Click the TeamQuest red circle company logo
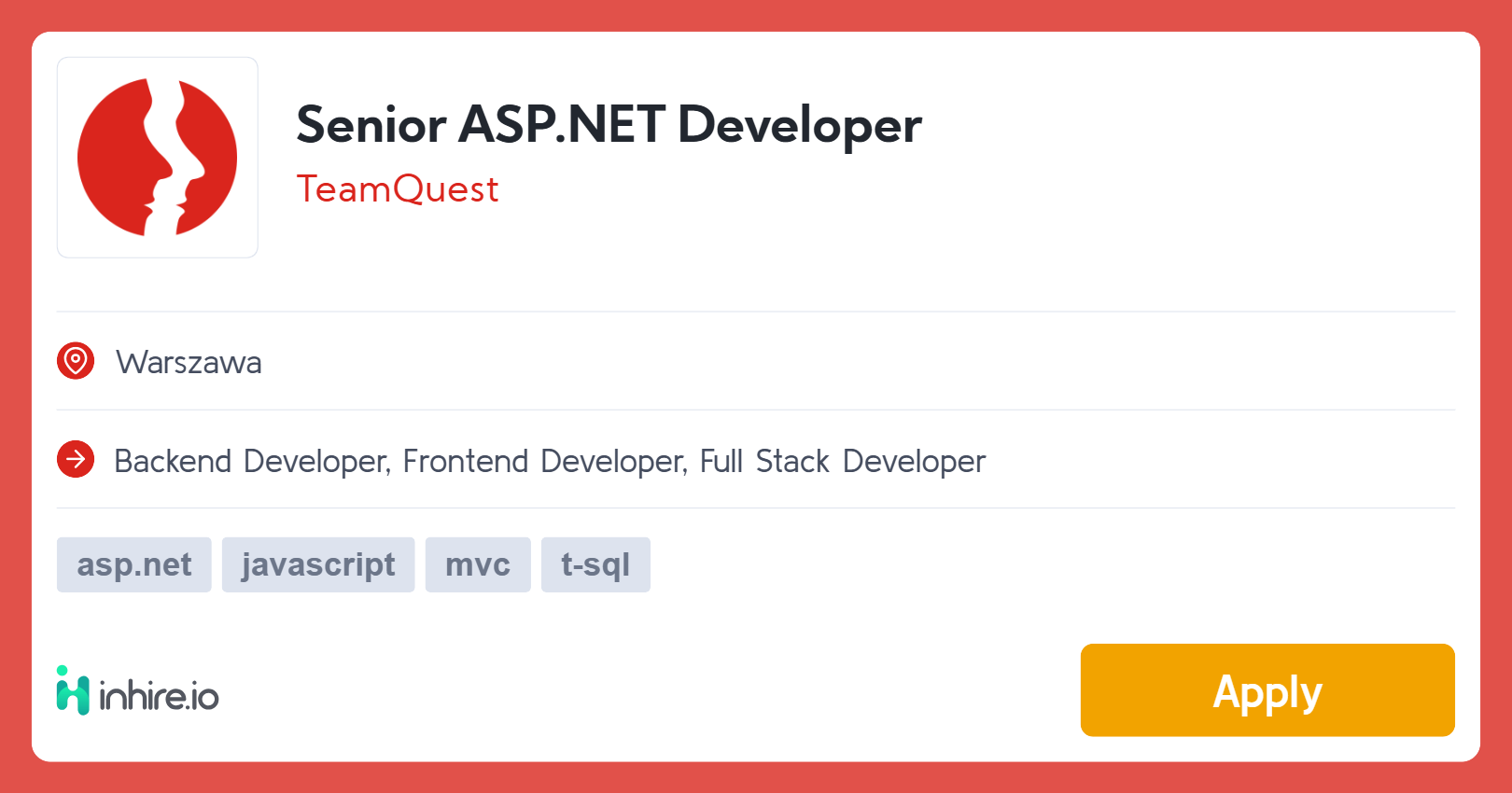 point(157,157)
